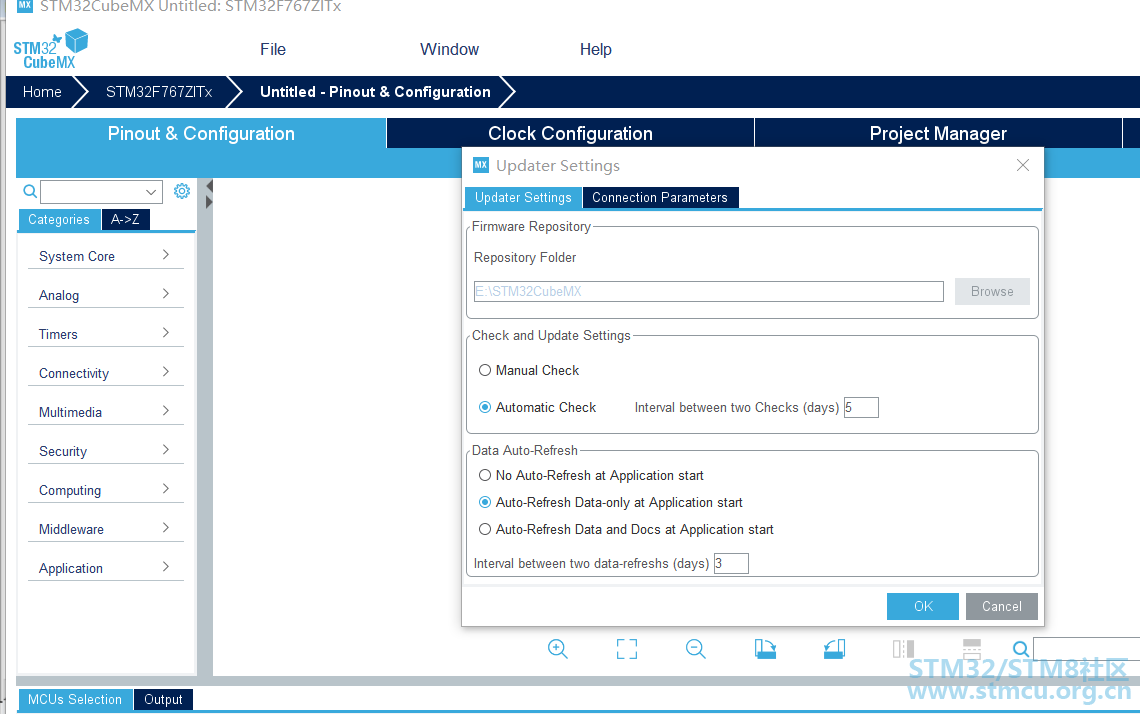Click the rotate counterclockwise pinout icon
Image resolution: width=1140 pixels, height=714 pixels.
[x=834, y=649]
